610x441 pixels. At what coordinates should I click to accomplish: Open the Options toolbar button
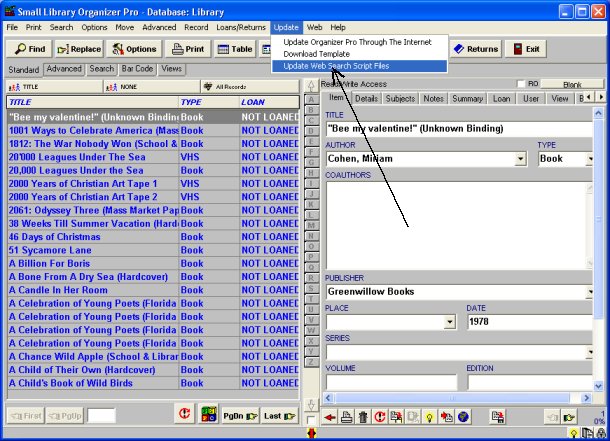[x=134, y=49]
